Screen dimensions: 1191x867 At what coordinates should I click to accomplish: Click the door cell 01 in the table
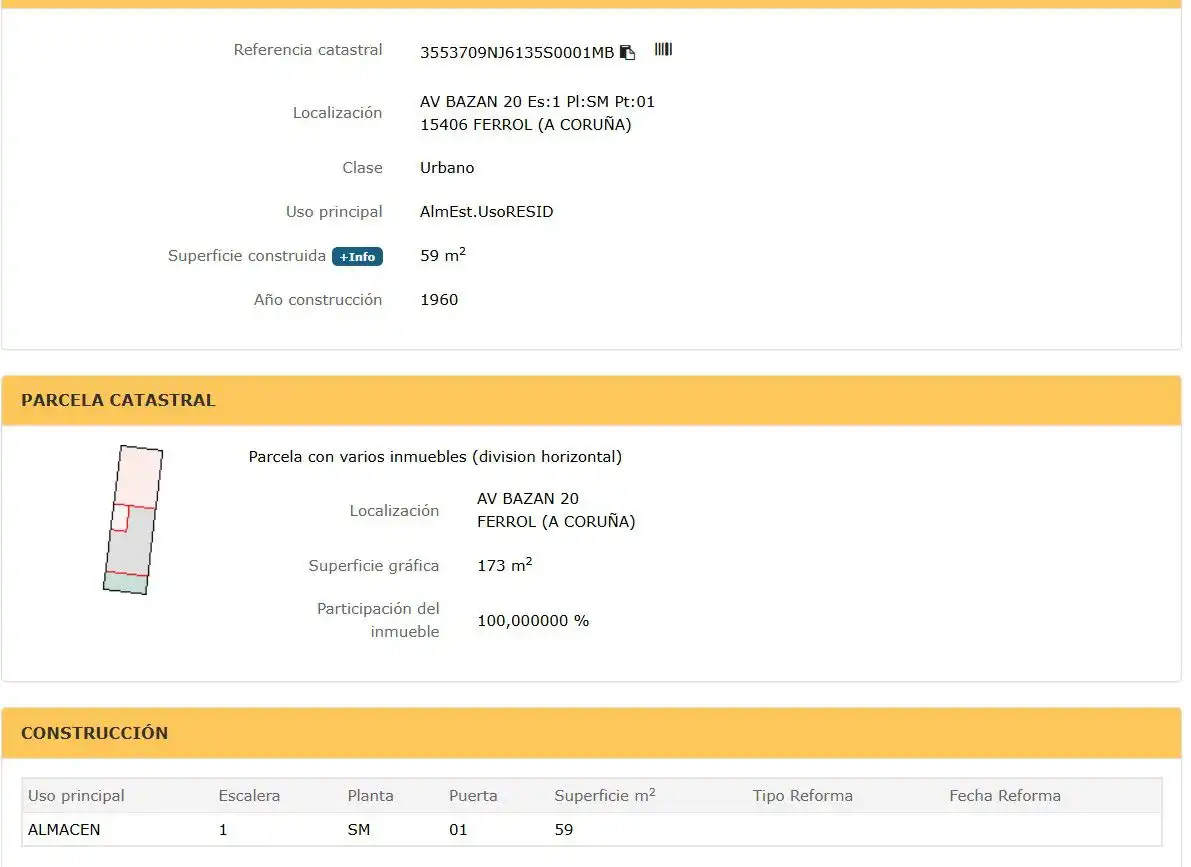click(x=458, y=830)
